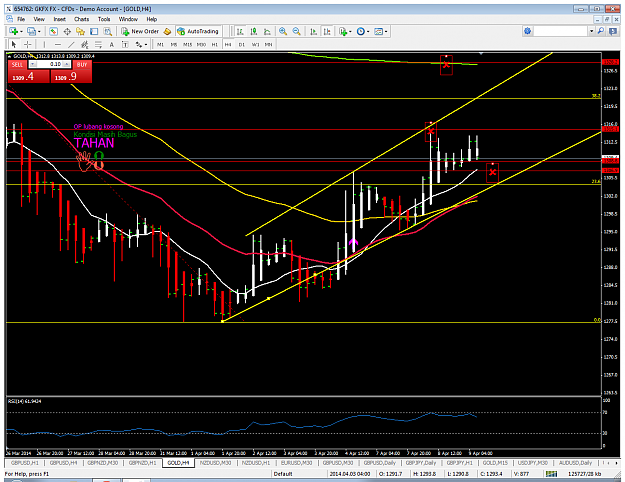Pick the Horizontal Line drawing tool
This screenshot has width=625, height=482.
(58, 44)
